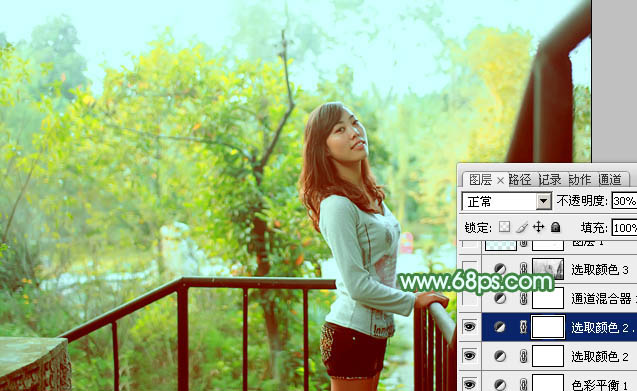Toggle lock all padlock icon
Viewport: 637px width, 391px height.
click(555, 227)
